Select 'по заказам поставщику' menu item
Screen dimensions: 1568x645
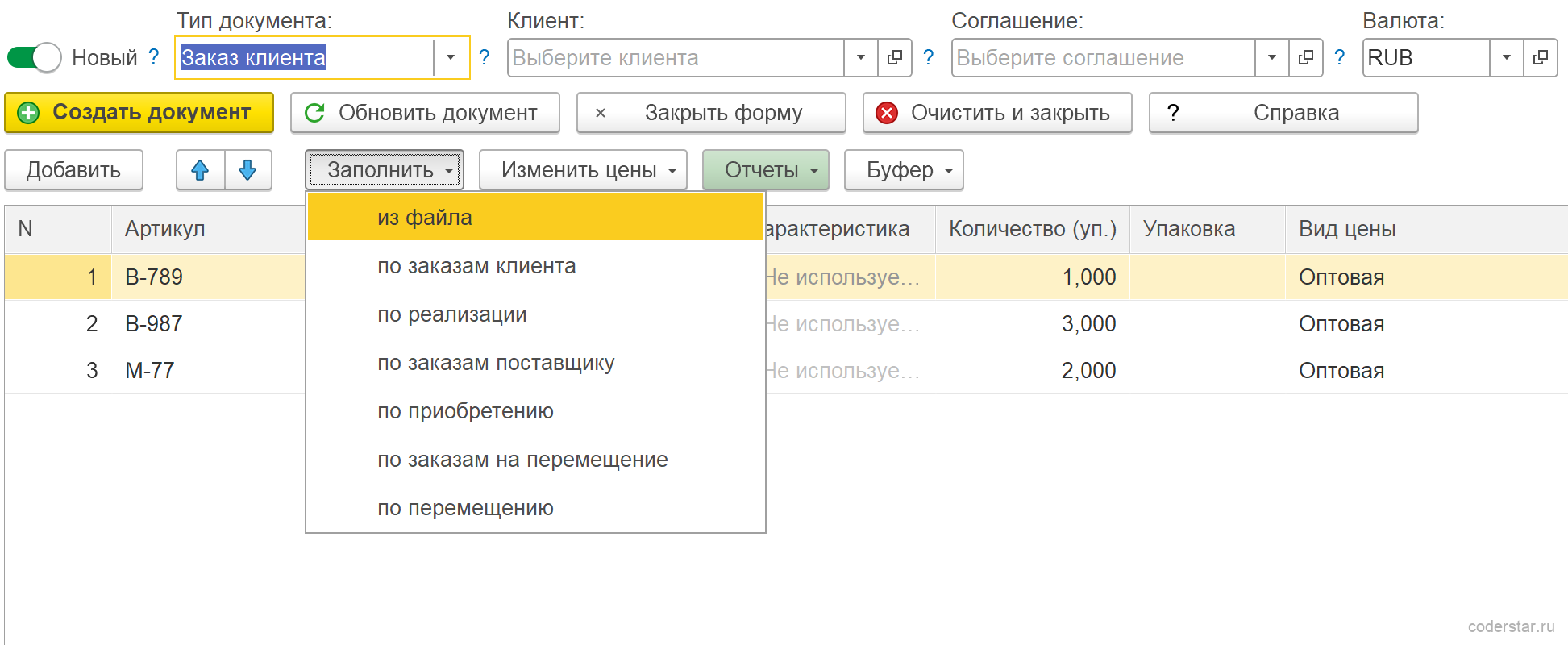click(535, 363)
